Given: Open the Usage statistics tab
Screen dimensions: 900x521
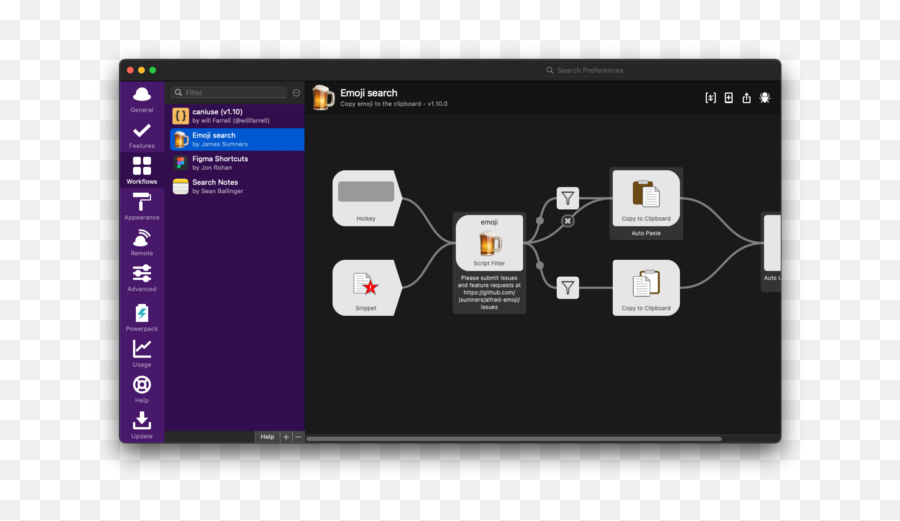Looking at the screenshot, I should coord(142,353).
